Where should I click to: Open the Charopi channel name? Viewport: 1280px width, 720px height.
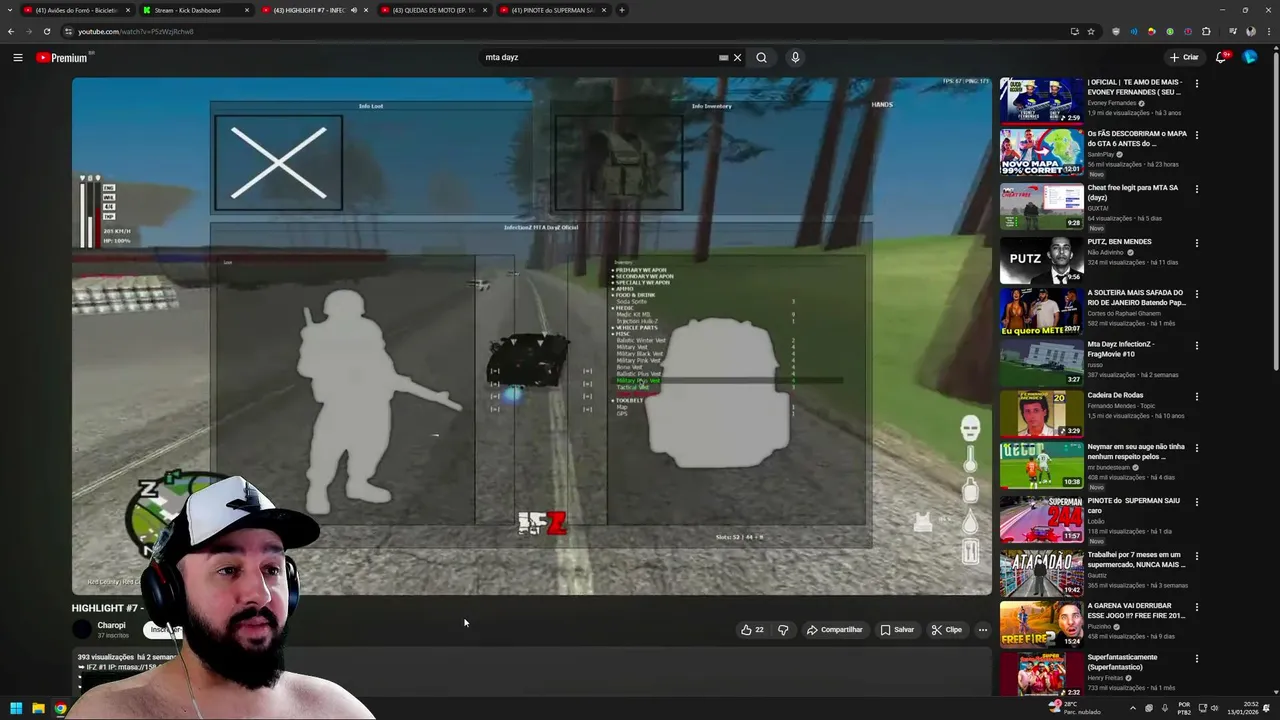pos(111,625)
